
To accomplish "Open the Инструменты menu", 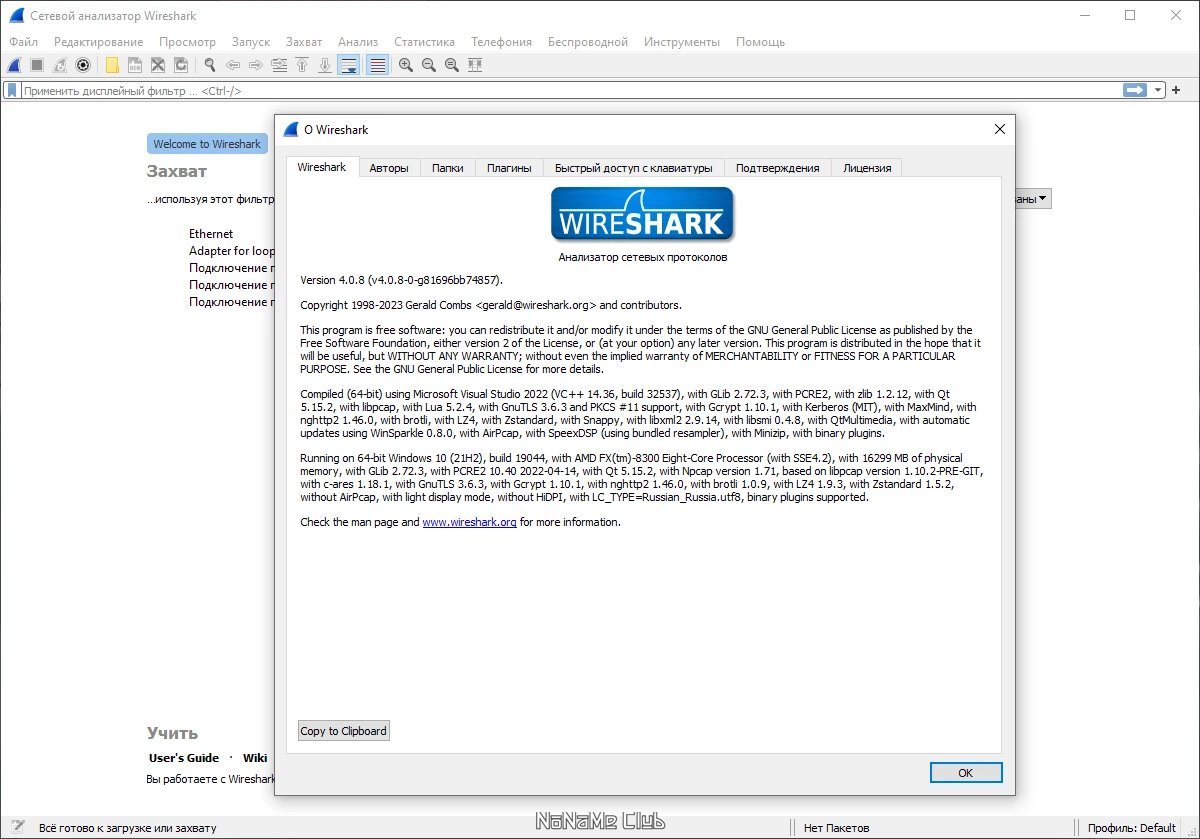I will coord(682,42).
